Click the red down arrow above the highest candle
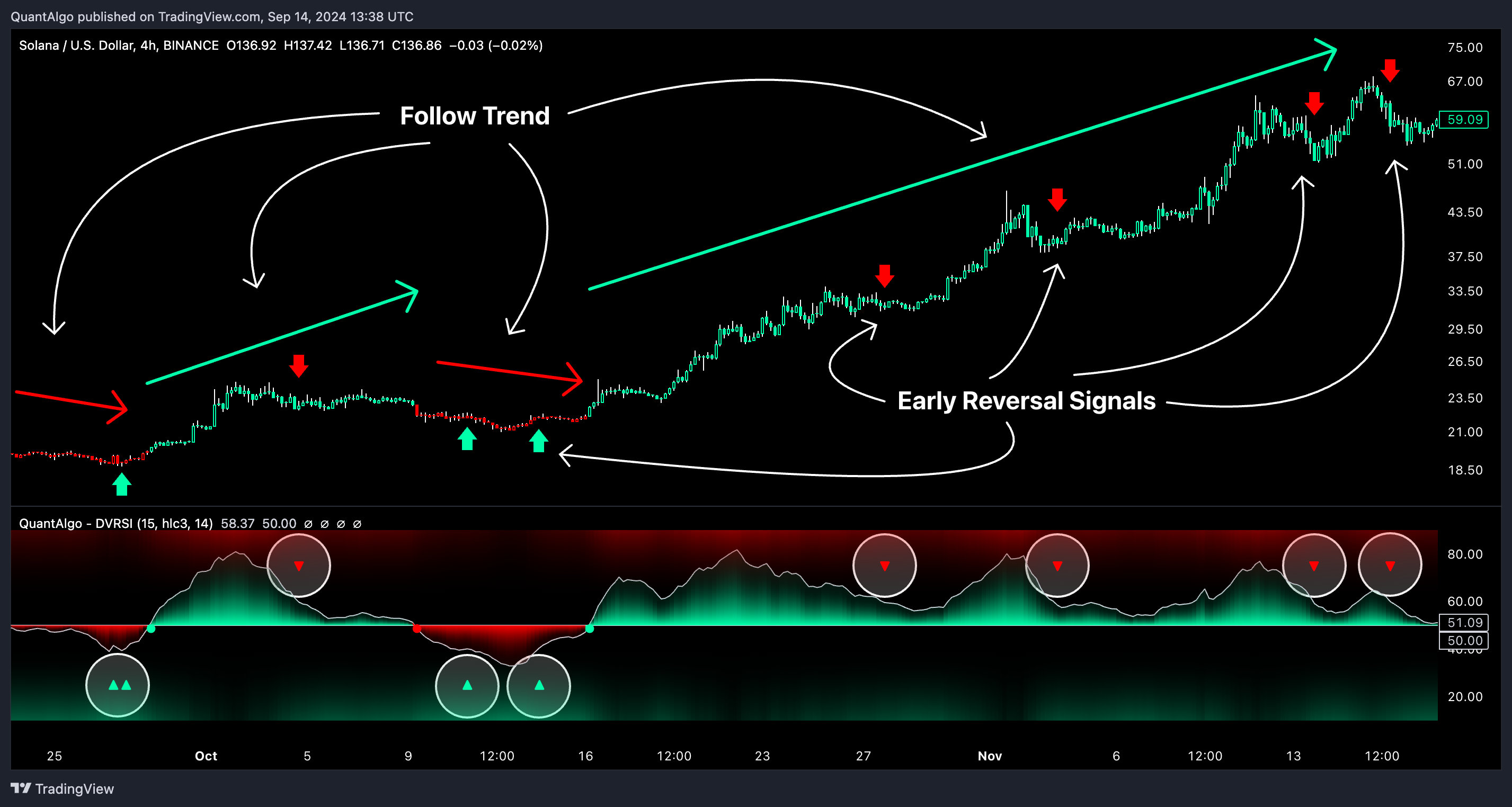Image resolution: width=1512 pixels, height=807 pixels. click(x=1389, y=70)
